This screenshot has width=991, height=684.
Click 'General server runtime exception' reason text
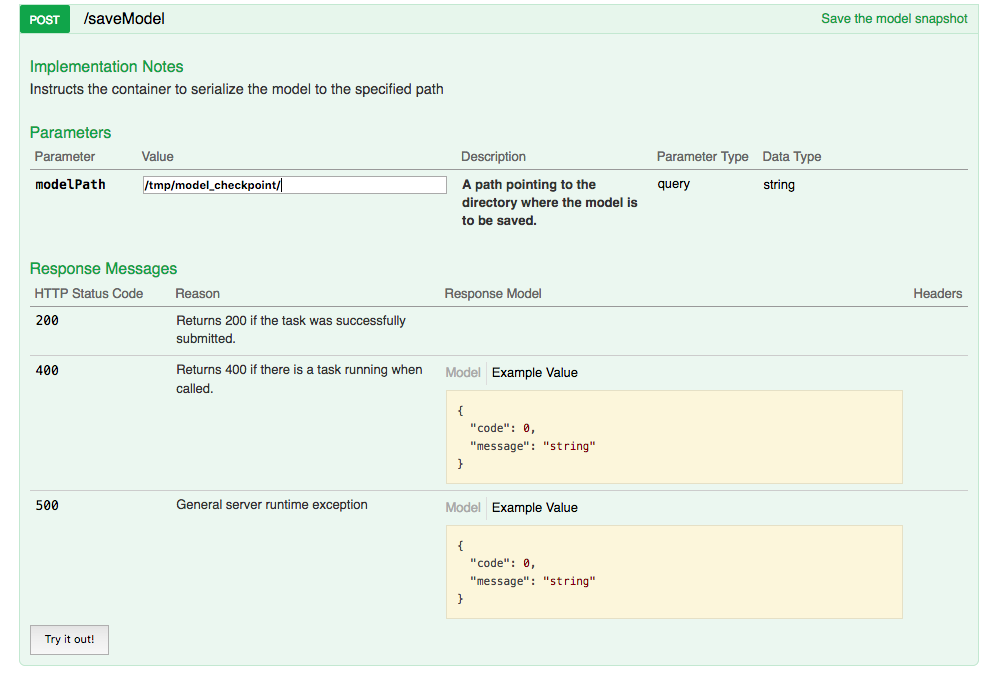point(272,504)
